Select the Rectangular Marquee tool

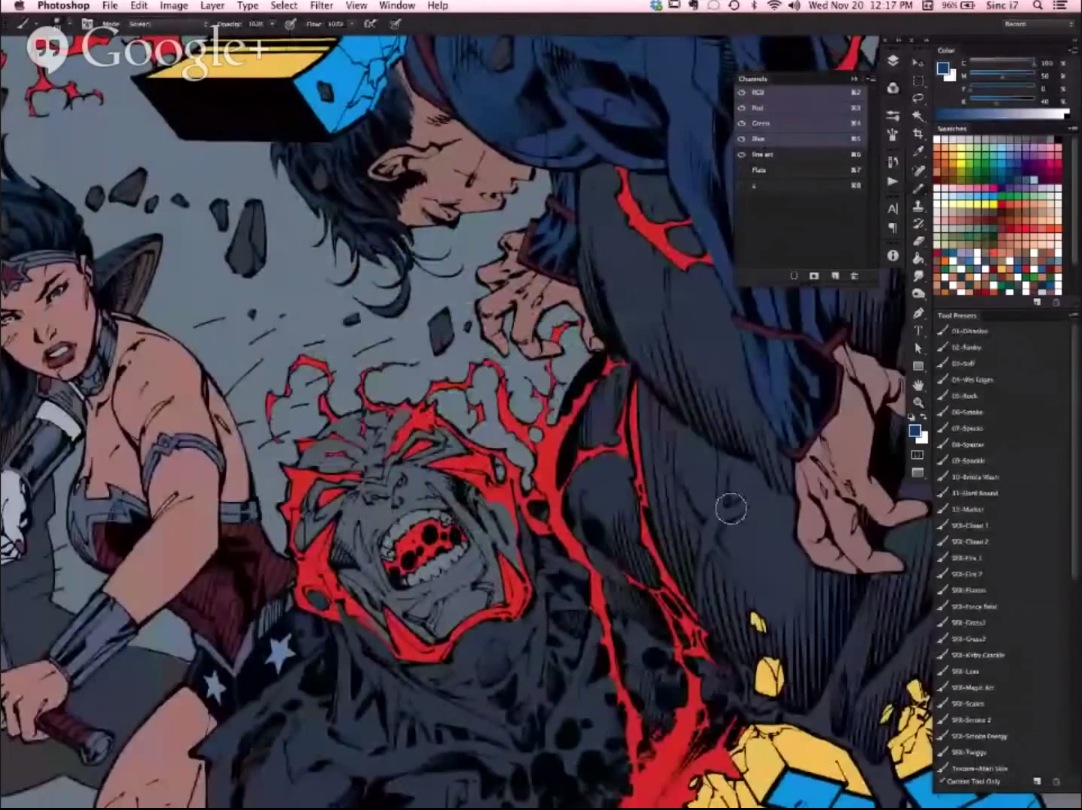pos(918,81)
